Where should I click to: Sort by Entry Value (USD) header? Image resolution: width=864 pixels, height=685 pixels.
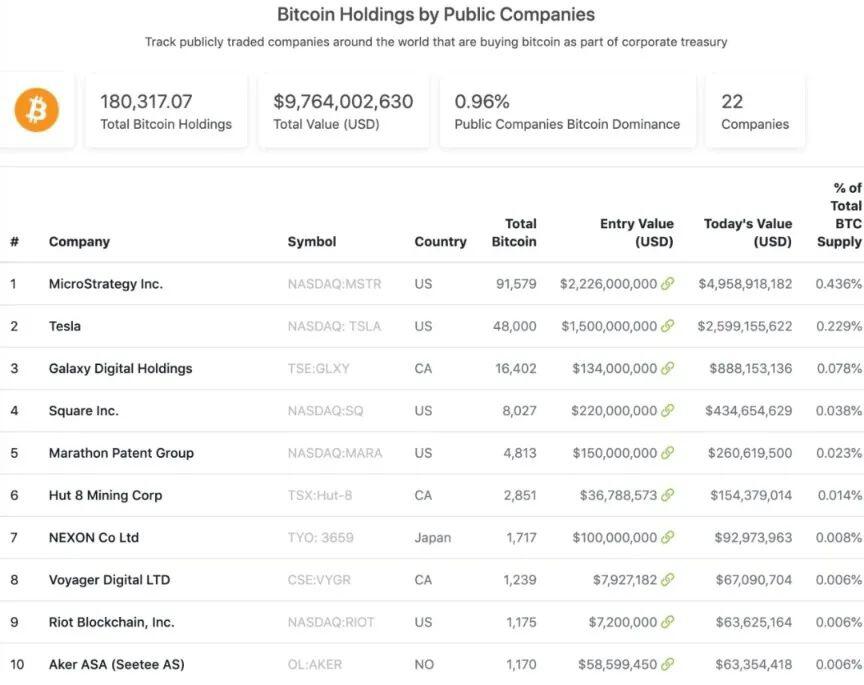pos(636,233)
